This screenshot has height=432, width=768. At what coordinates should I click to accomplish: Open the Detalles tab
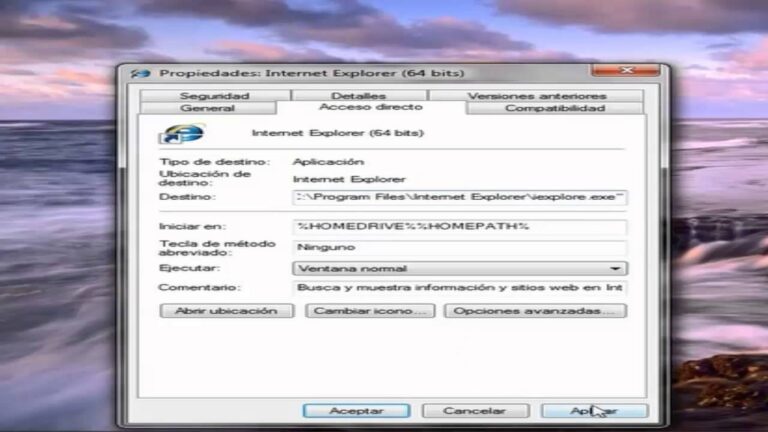(x=365, y=95)
